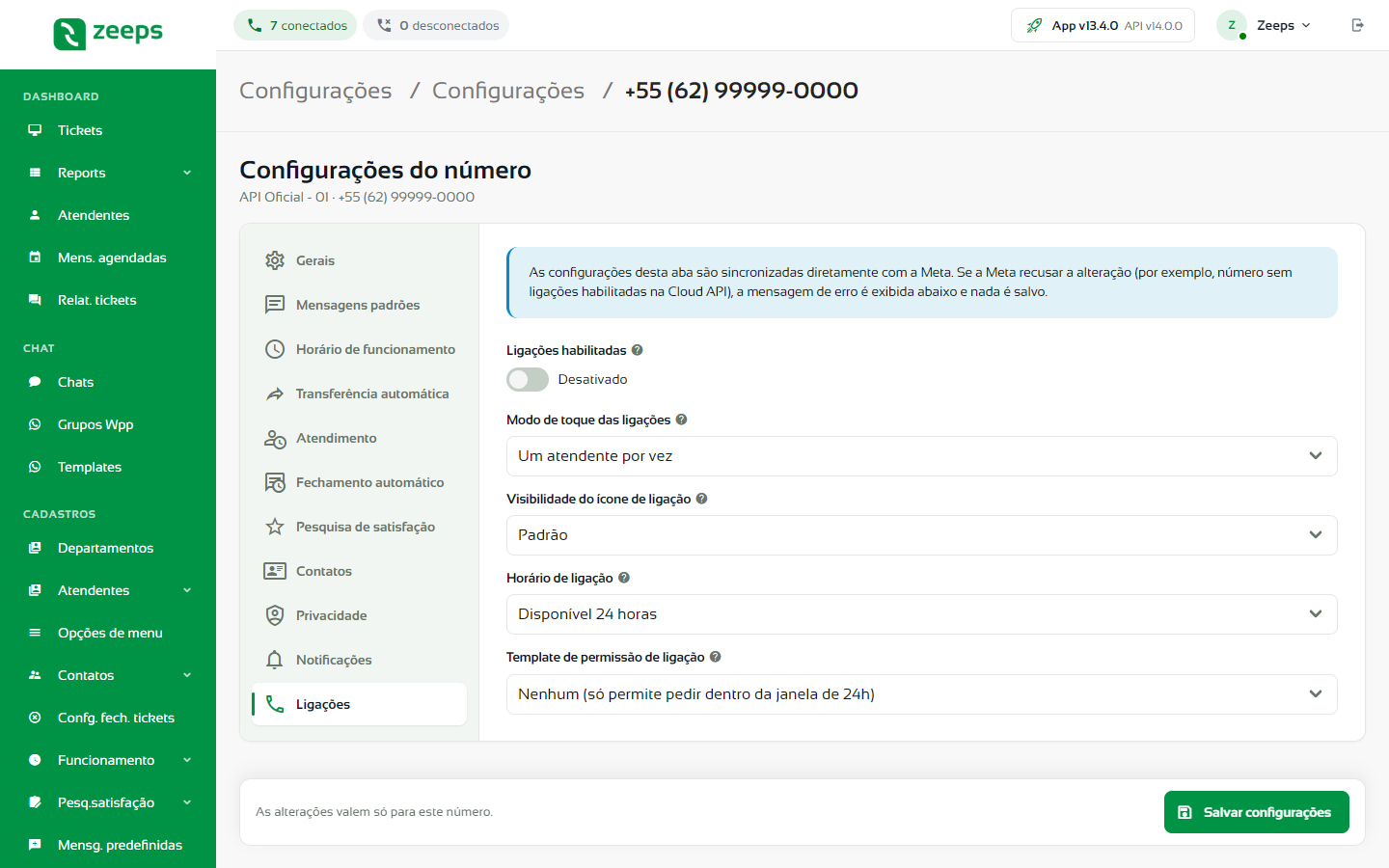Click the Salvar configurações button
Viewport: 1389px width, 868px height.
(1256, 812)
